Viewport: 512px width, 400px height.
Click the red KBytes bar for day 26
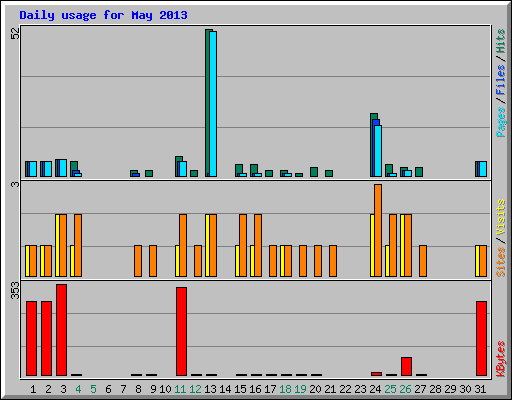(x=406, y=367)
